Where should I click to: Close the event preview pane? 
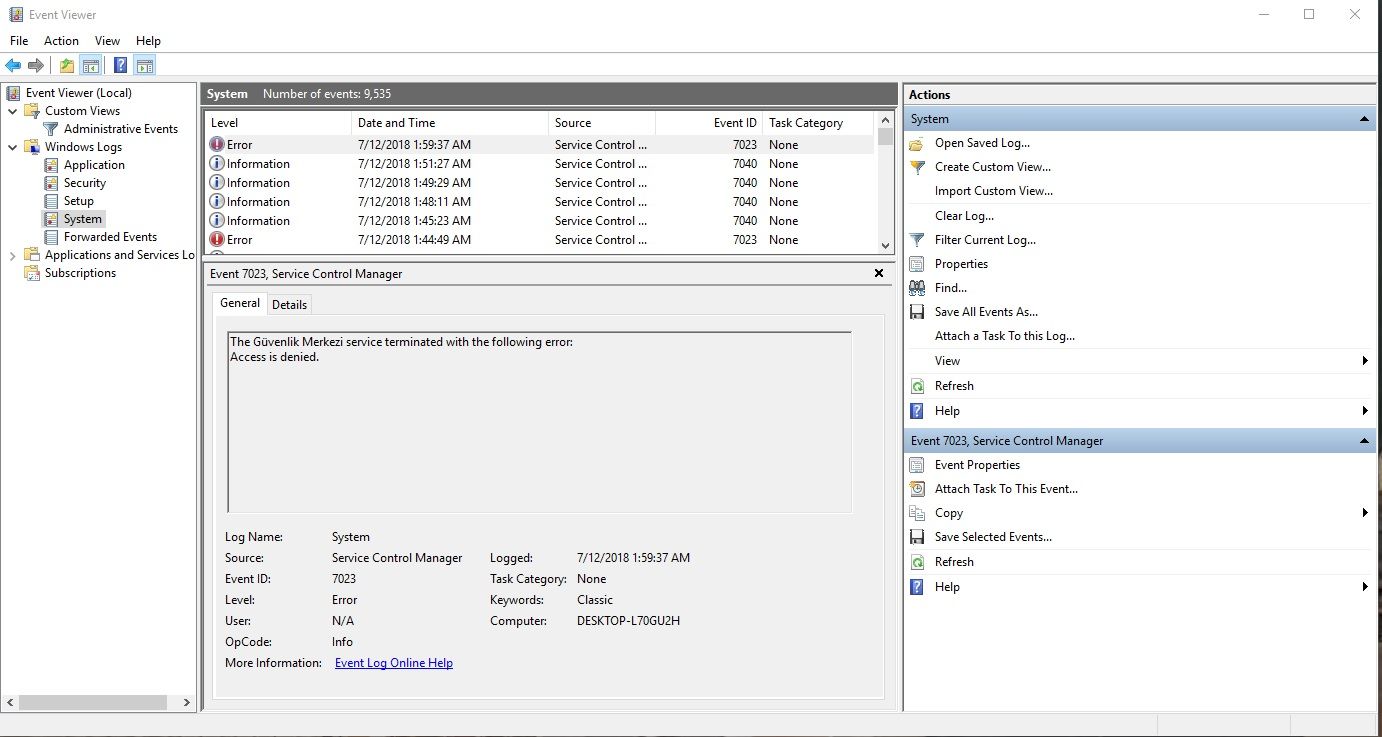click(x=879, y=273)
